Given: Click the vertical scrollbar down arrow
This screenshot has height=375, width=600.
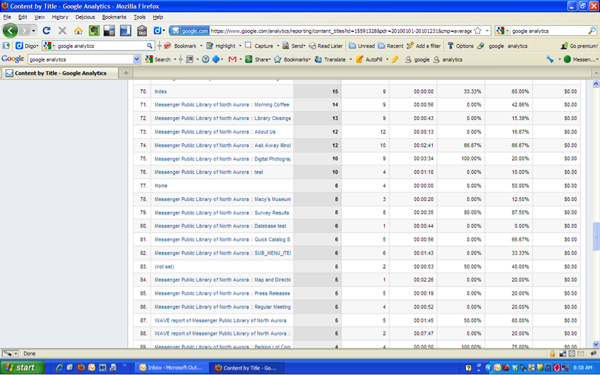Looking at the screenshot, I should [595, 344].
